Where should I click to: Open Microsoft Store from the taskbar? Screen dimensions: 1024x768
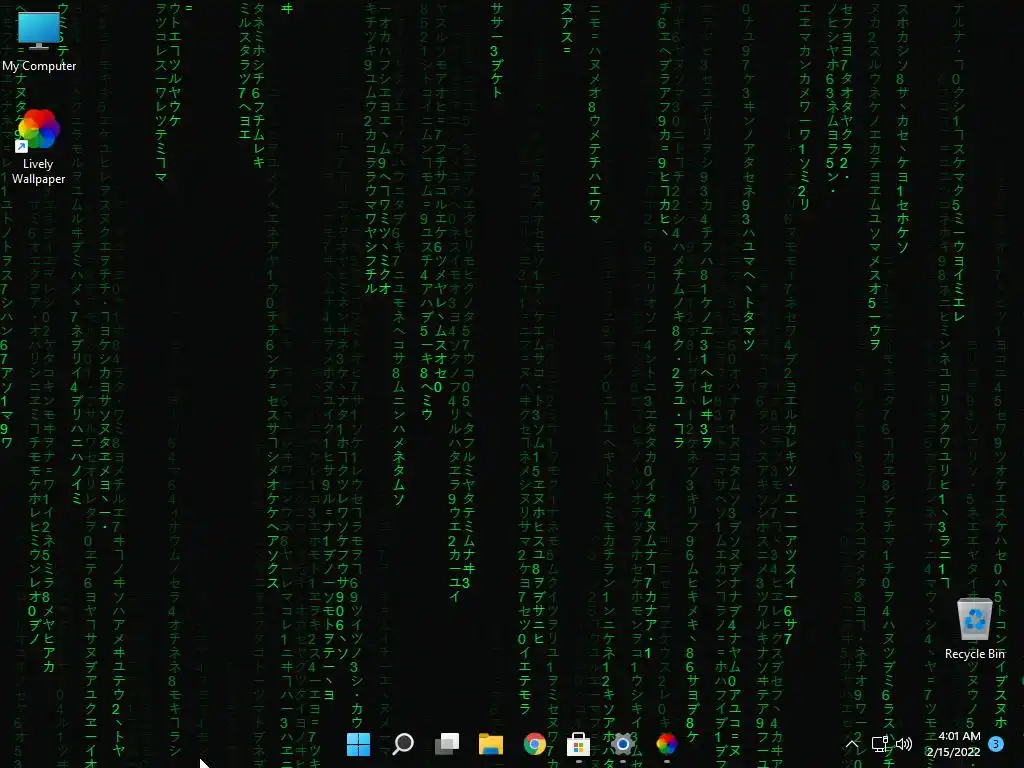[579, 744]
